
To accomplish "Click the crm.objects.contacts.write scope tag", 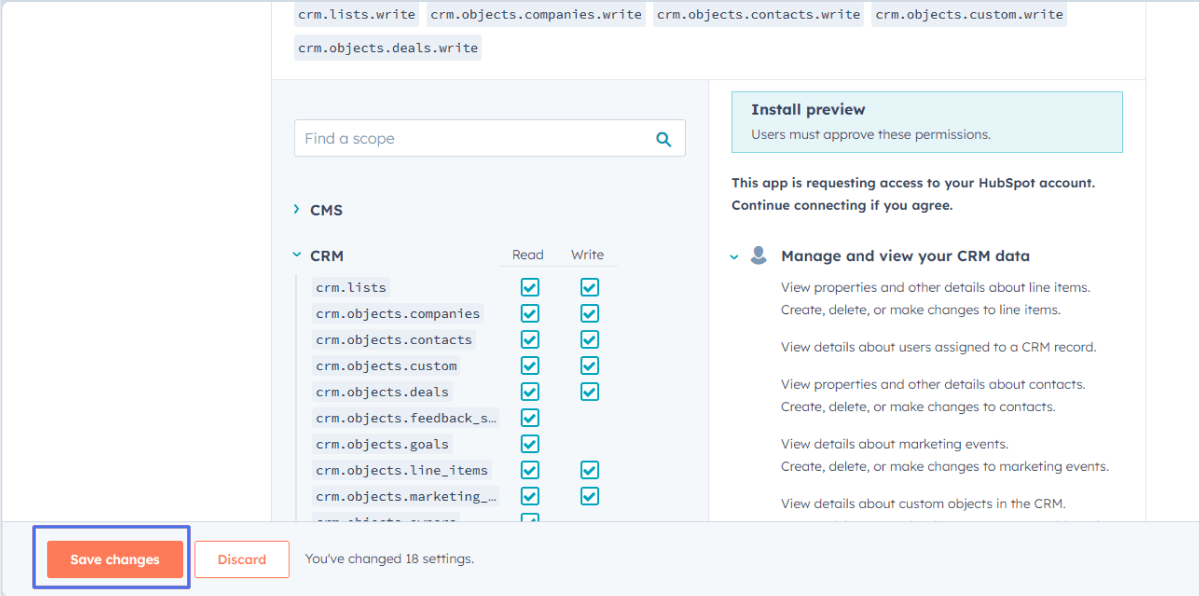I will [757, 14].
